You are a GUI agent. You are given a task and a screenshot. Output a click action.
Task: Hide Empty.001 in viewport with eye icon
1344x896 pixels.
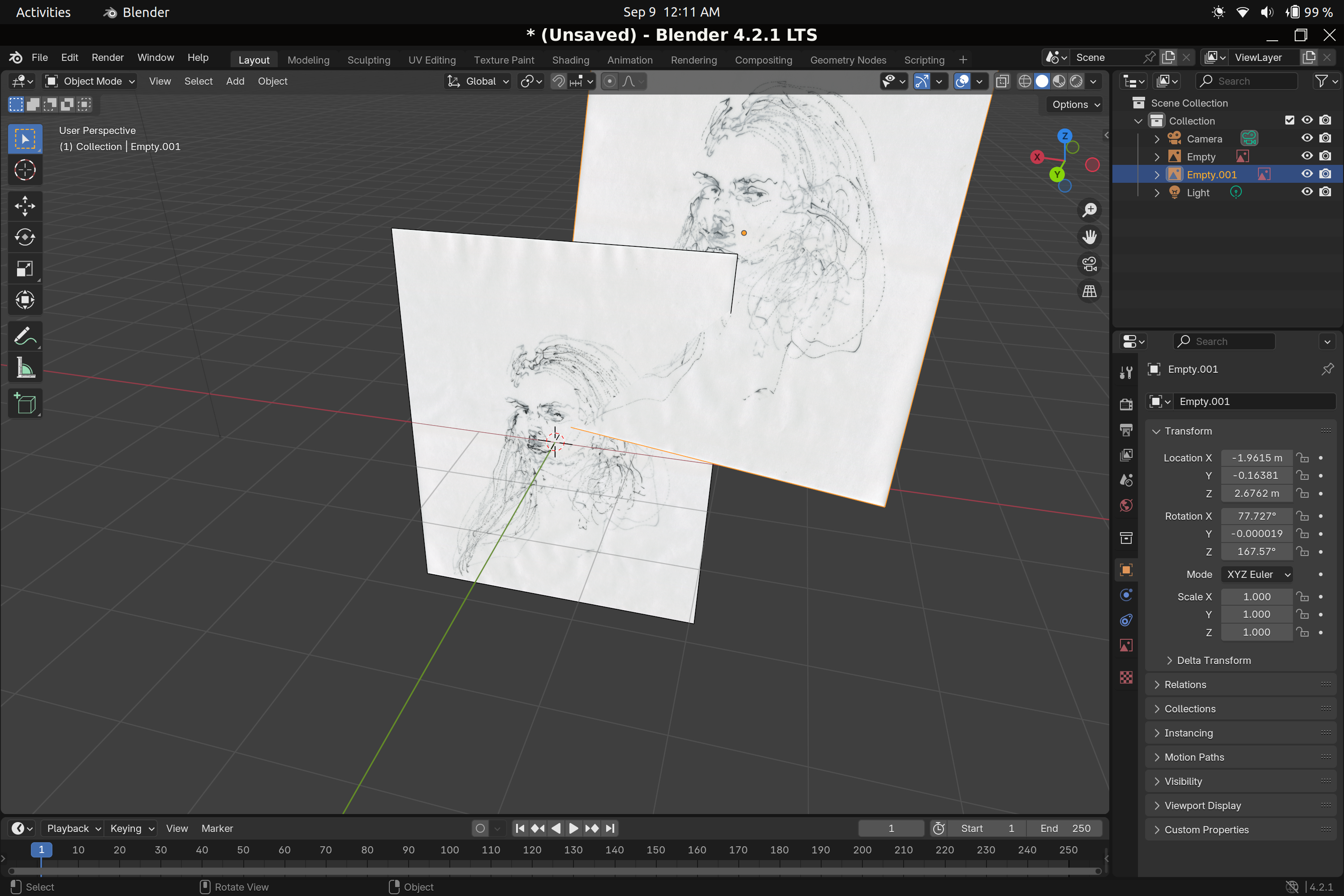pyautogui.click(x=1306, y=174)
